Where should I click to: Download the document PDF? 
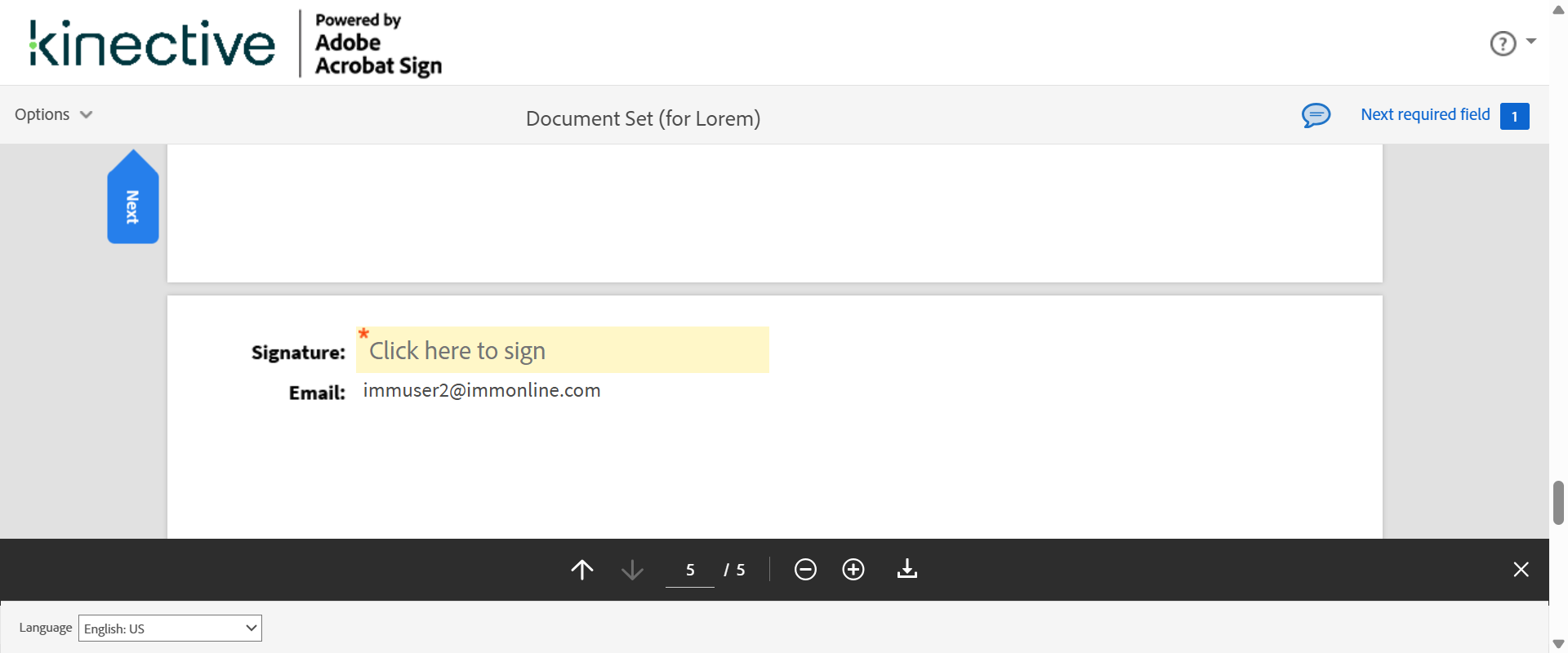pos(906,569)
